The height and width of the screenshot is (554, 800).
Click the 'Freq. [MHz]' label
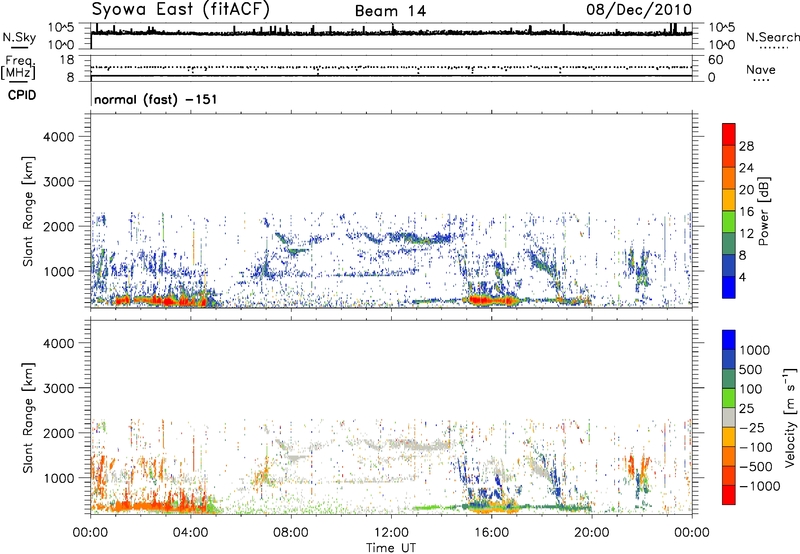tap(18, 67)
